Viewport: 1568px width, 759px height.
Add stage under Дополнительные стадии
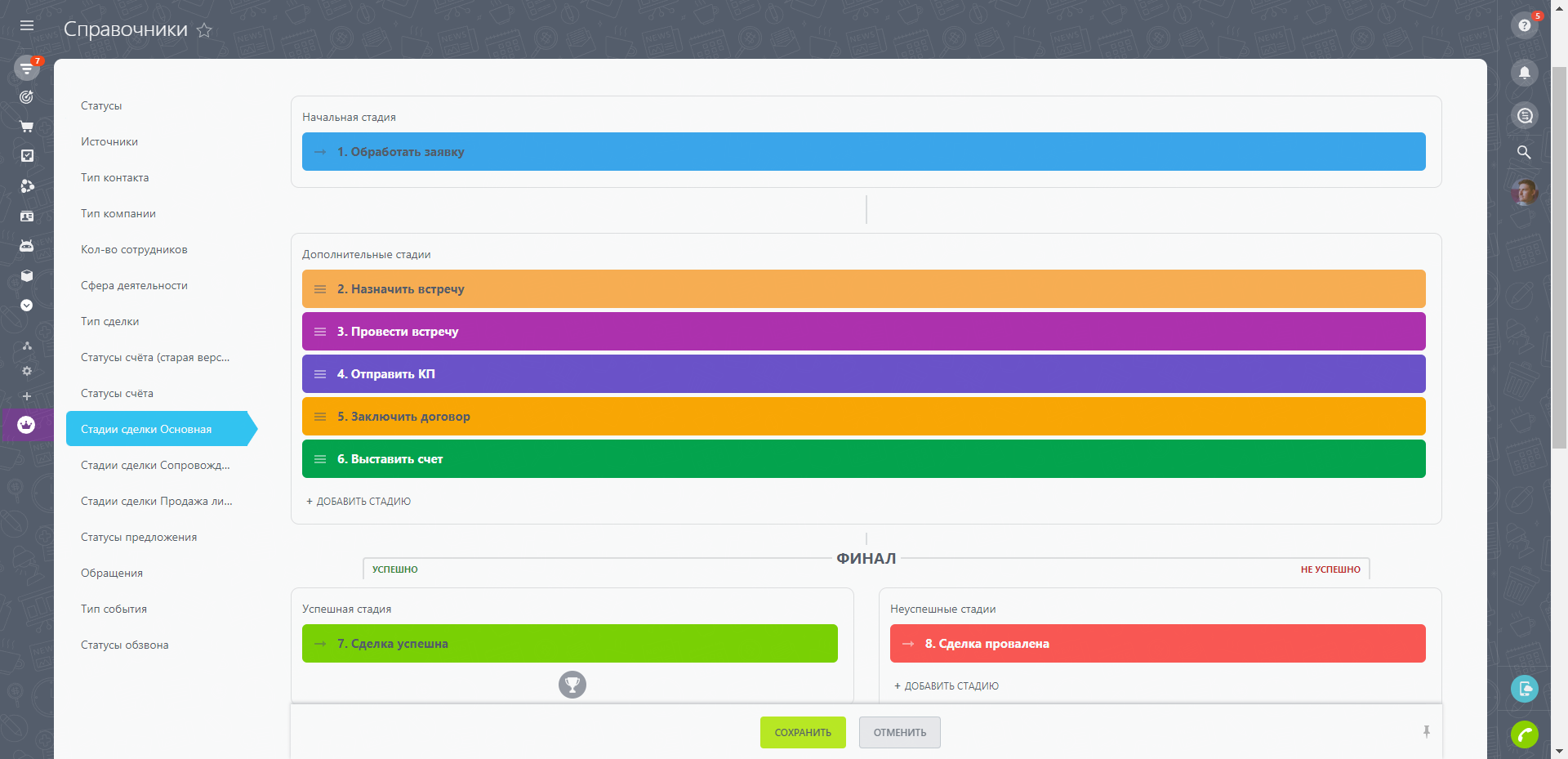pyautogui.click(x=359, y=502)
